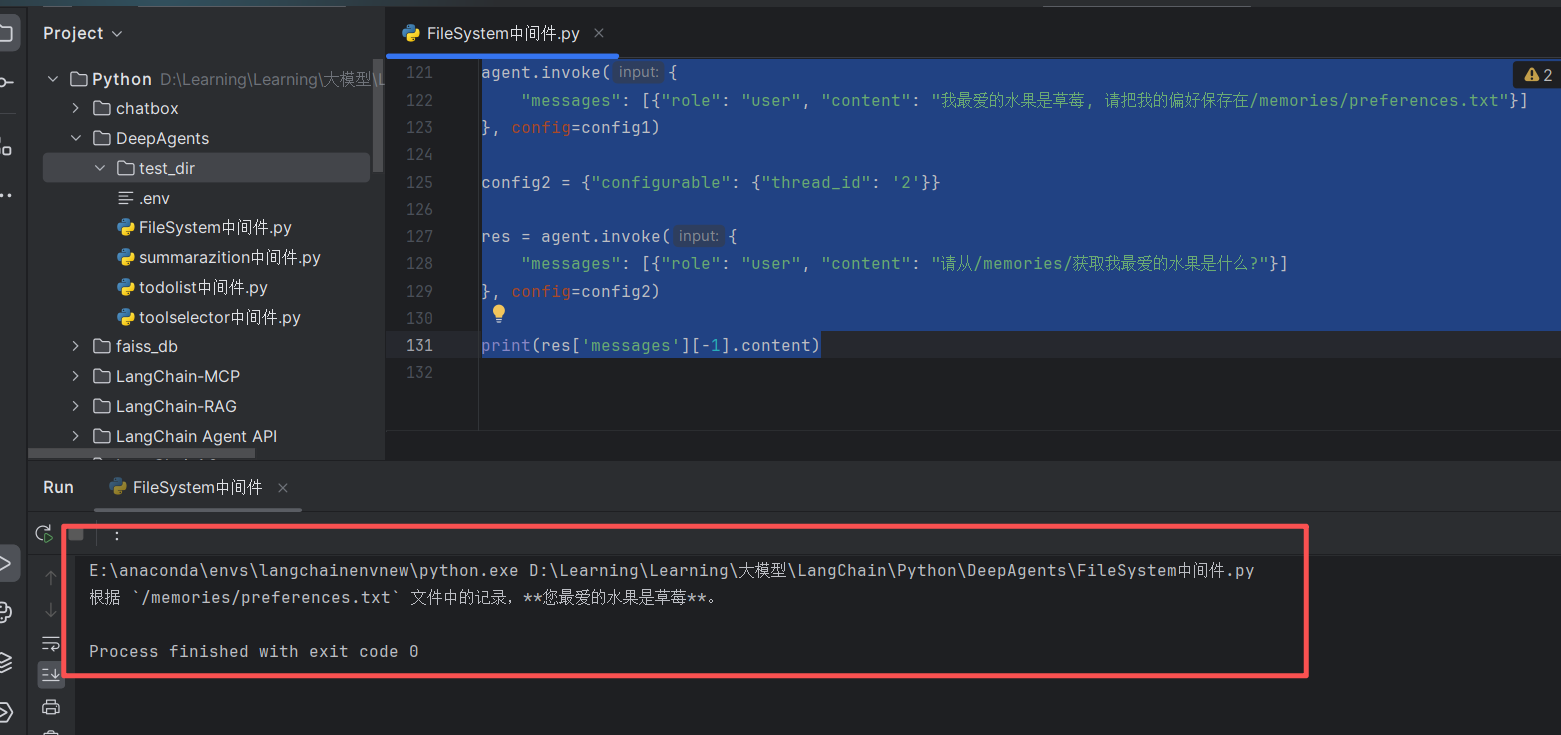The width and height of the screenshot is (1561, 735).
Task: Open todolist中间件.py in the project tree
Action: click(x=203, y=287)
